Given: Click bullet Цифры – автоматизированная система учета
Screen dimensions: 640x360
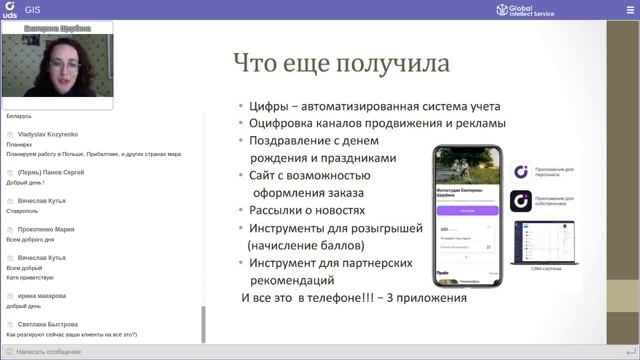Looking at the screenshot, I should point(375,107).
